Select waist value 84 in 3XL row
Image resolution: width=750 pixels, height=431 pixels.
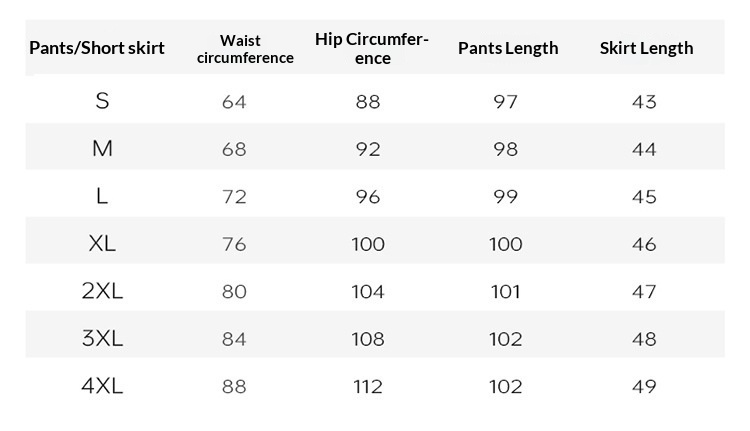[x=234, y=339]
